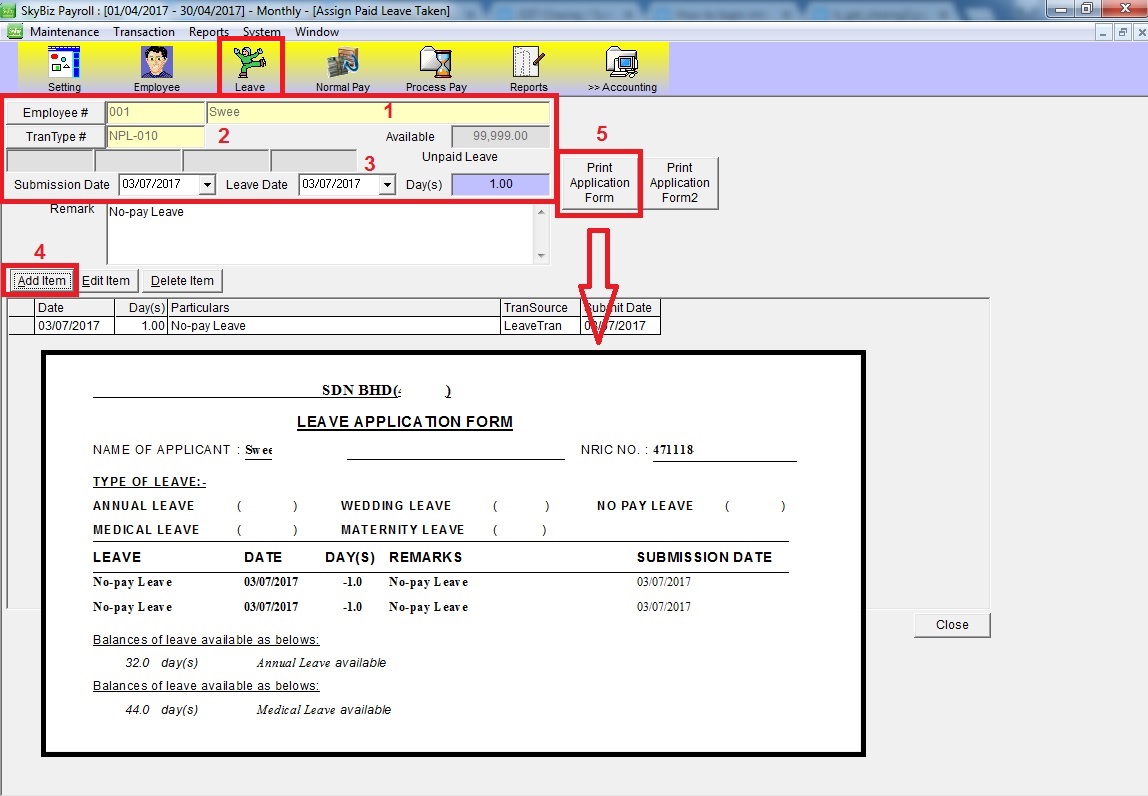The width and height of the screenshot is (1148, 796).
Task: Open the Window menu
Action: (317, 32)
